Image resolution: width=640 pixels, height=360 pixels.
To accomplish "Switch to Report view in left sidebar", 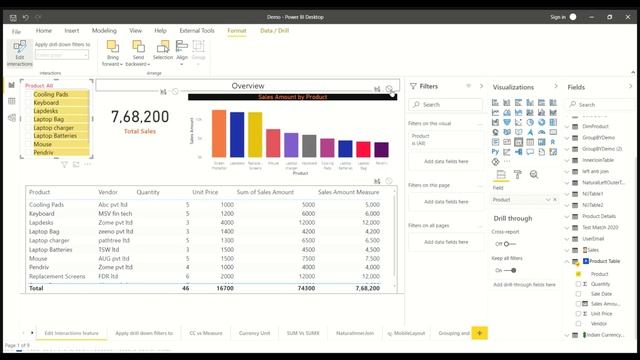I will pyautogui.click(x=11, y=85).
